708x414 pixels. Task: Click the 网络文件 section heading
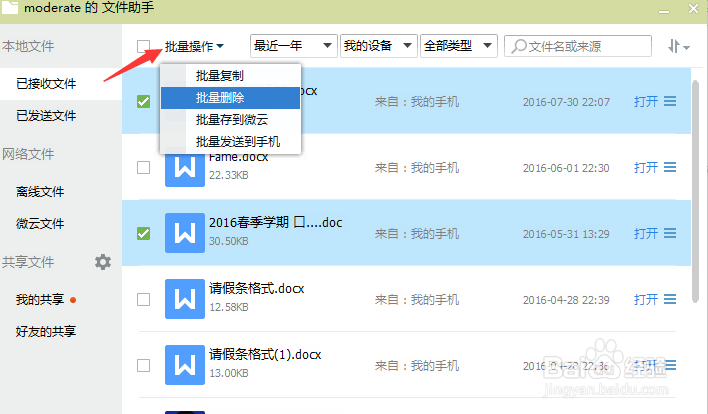coord(28,154)
